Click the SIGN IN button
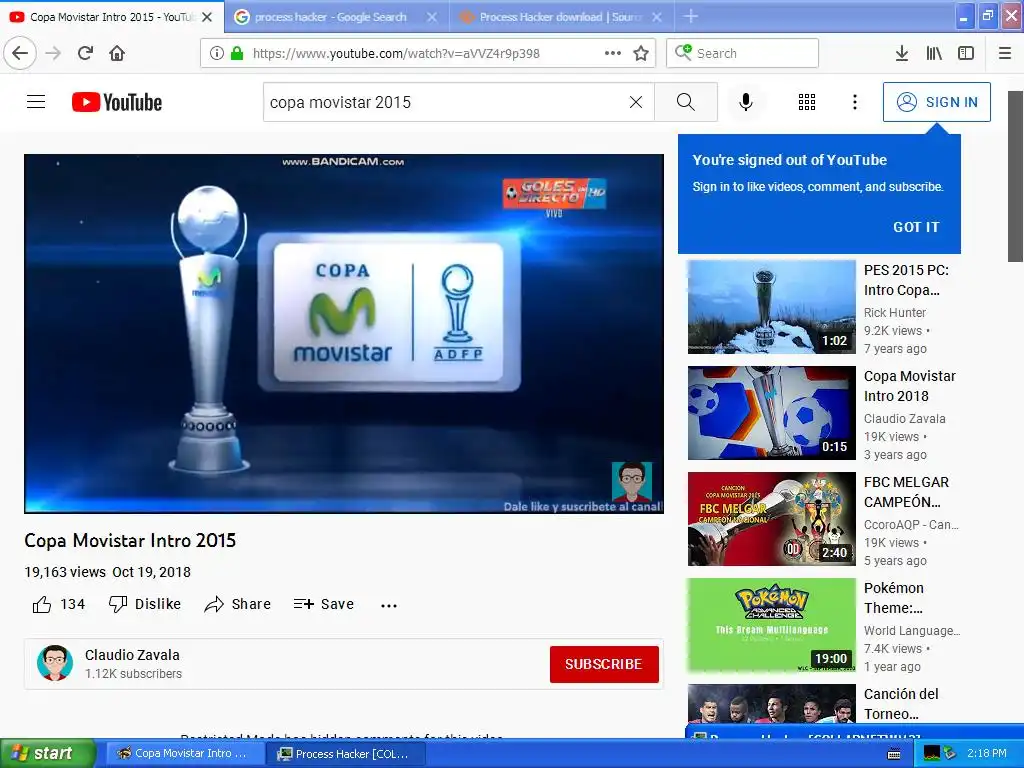This screenshot has width=1024, height=768. coord(936,102)
